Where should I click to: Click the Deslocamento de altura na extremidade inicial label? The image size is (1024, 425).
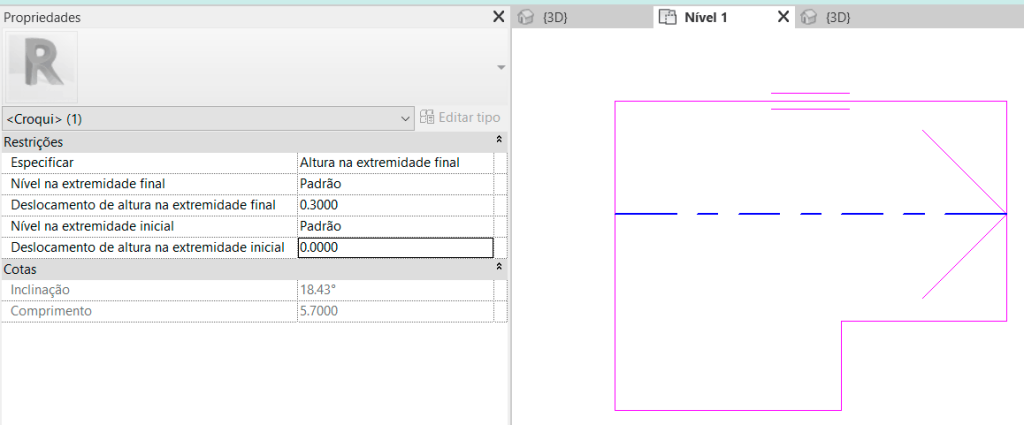coord(148,248)
